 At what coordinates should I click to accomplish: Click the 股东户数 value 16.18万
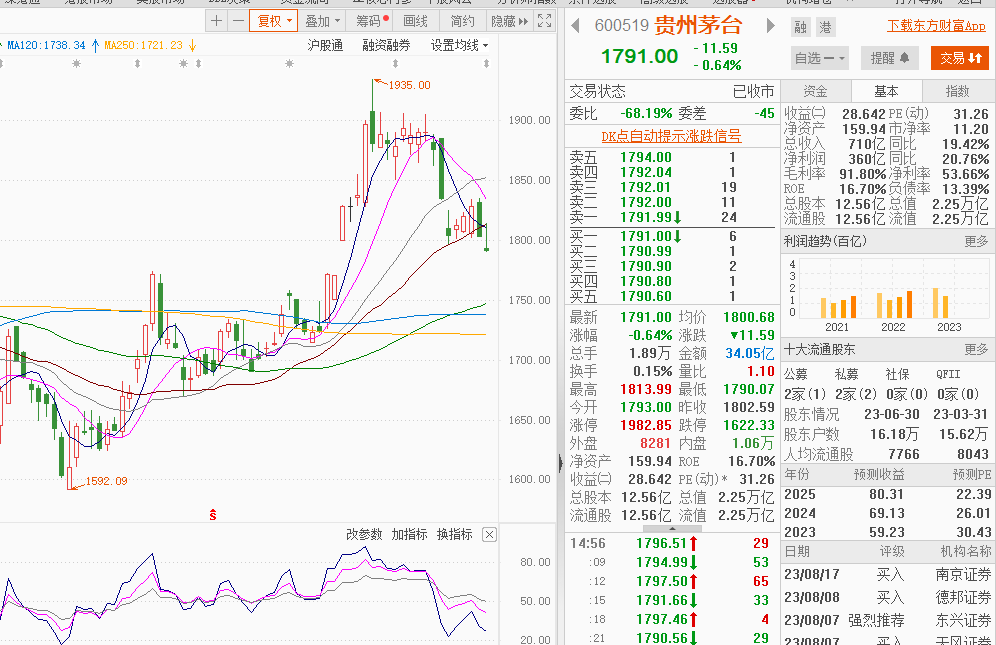click(x=895, y=435)
